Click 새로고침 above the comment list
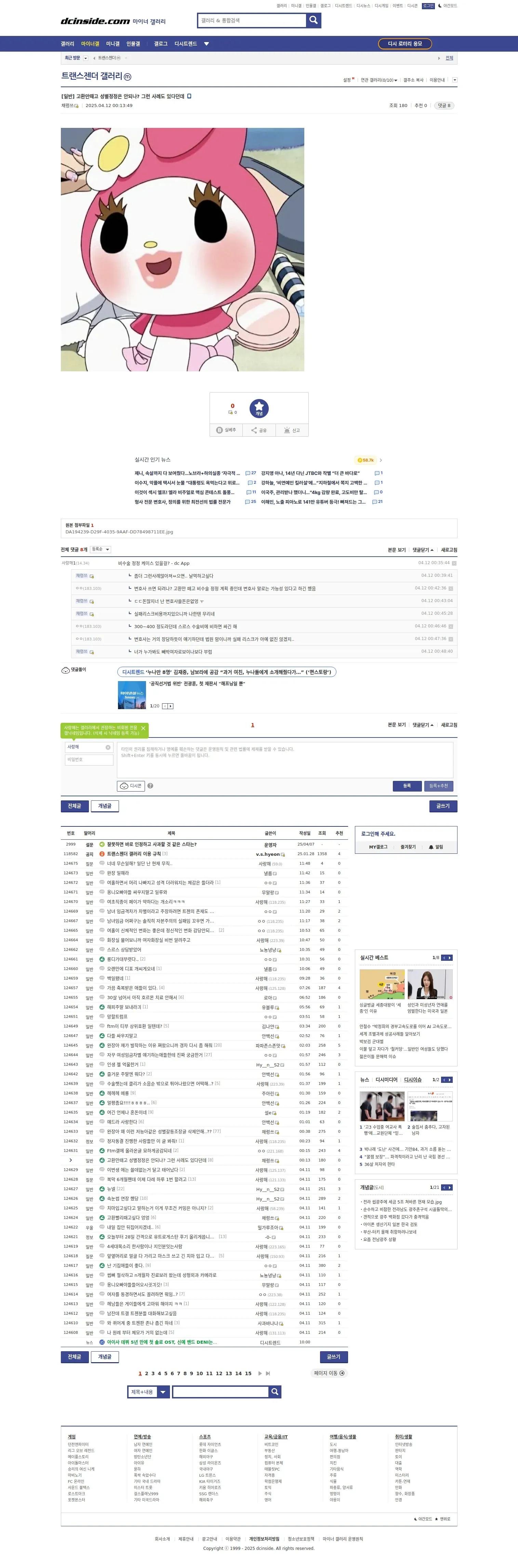 (449, 550)
